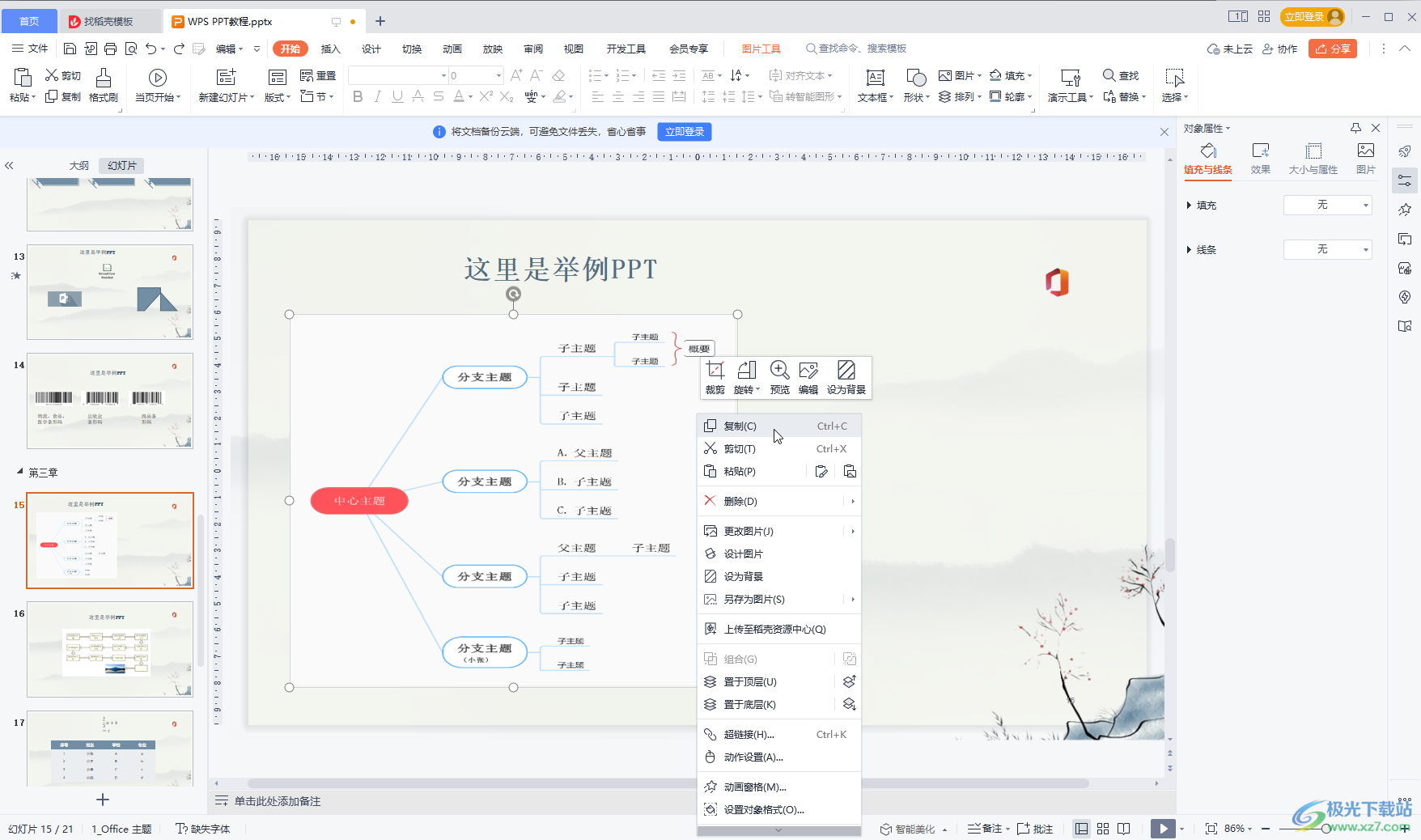The width and height of the screenshot is (1421, 840).
Task: Click the 立即登录 button in notification bar
Action: pyautogui.click(x=685, y=132)
